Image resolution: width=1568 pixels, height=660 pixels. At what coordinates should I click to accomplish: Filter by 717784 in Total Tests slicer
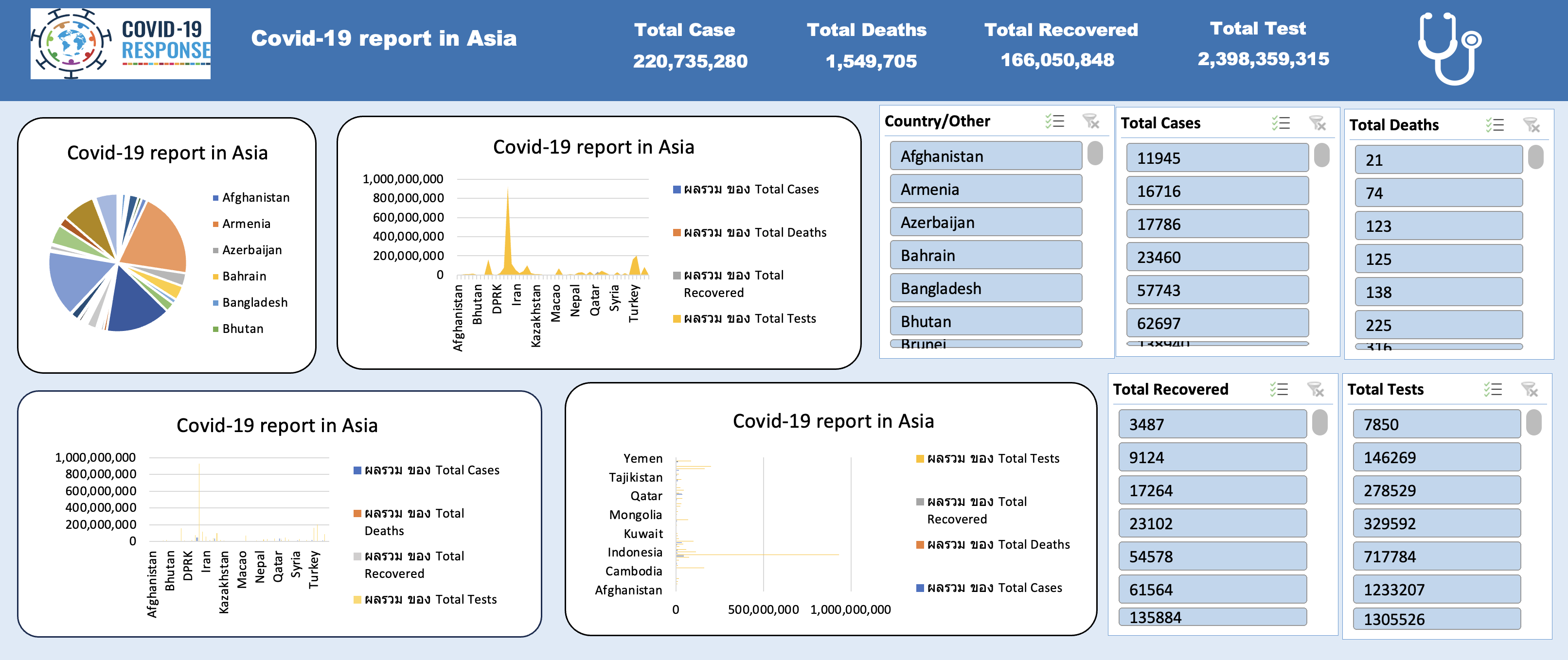pos(1437,556)
